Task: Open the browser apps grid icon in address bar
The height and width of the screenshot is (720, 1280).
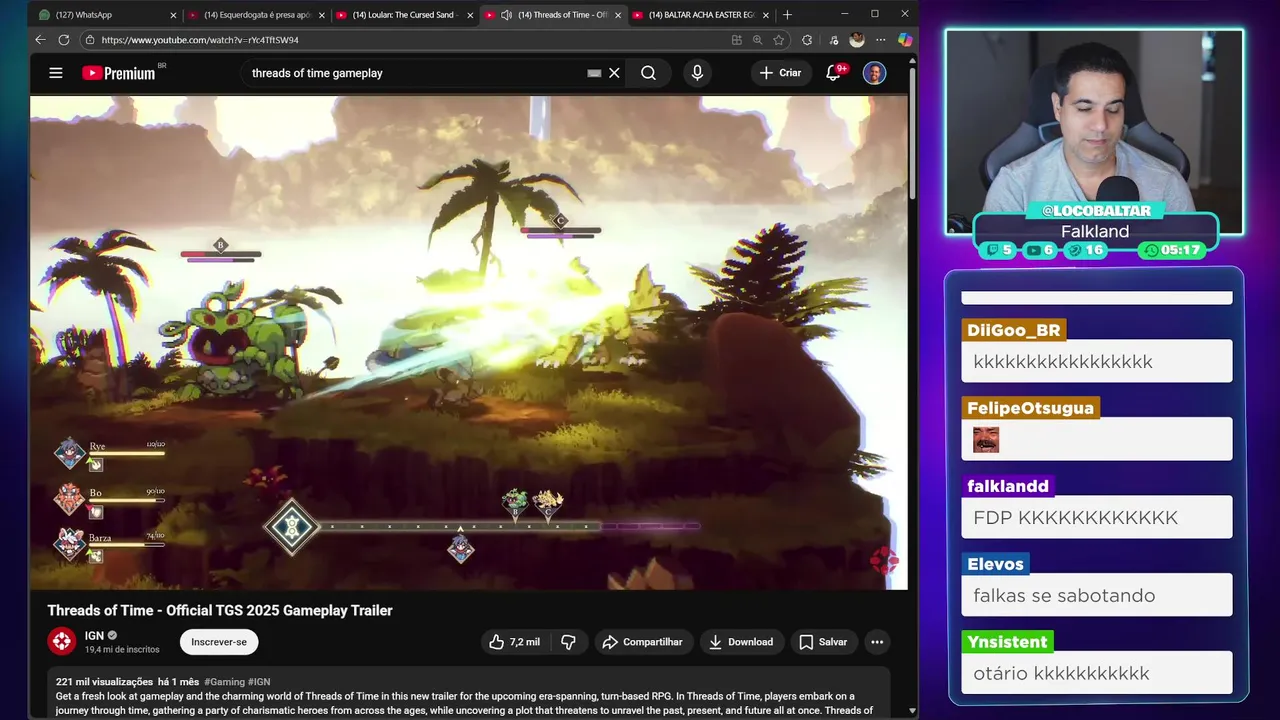Action: [736, 40]
